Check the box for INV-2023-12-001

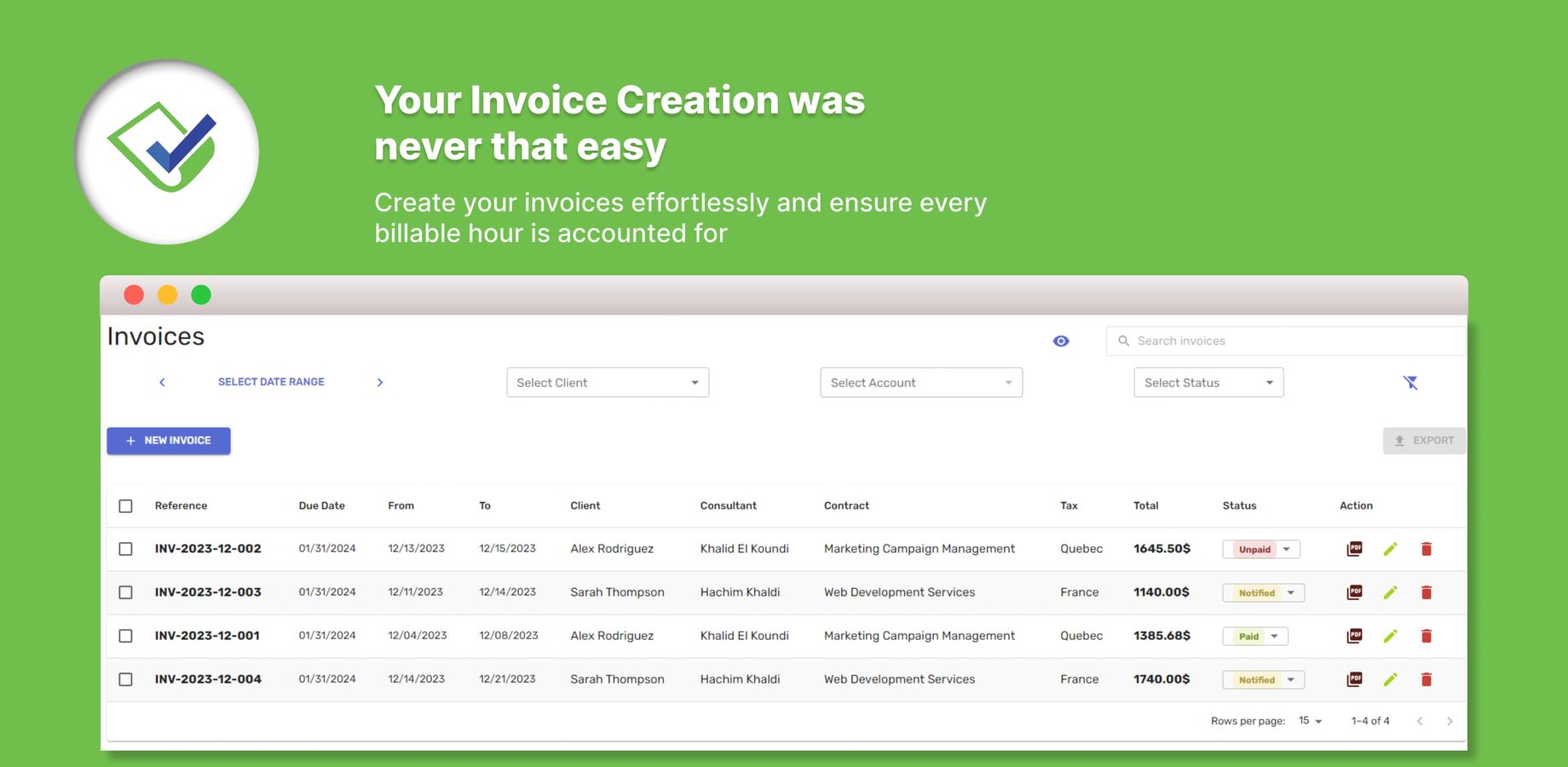125,636
